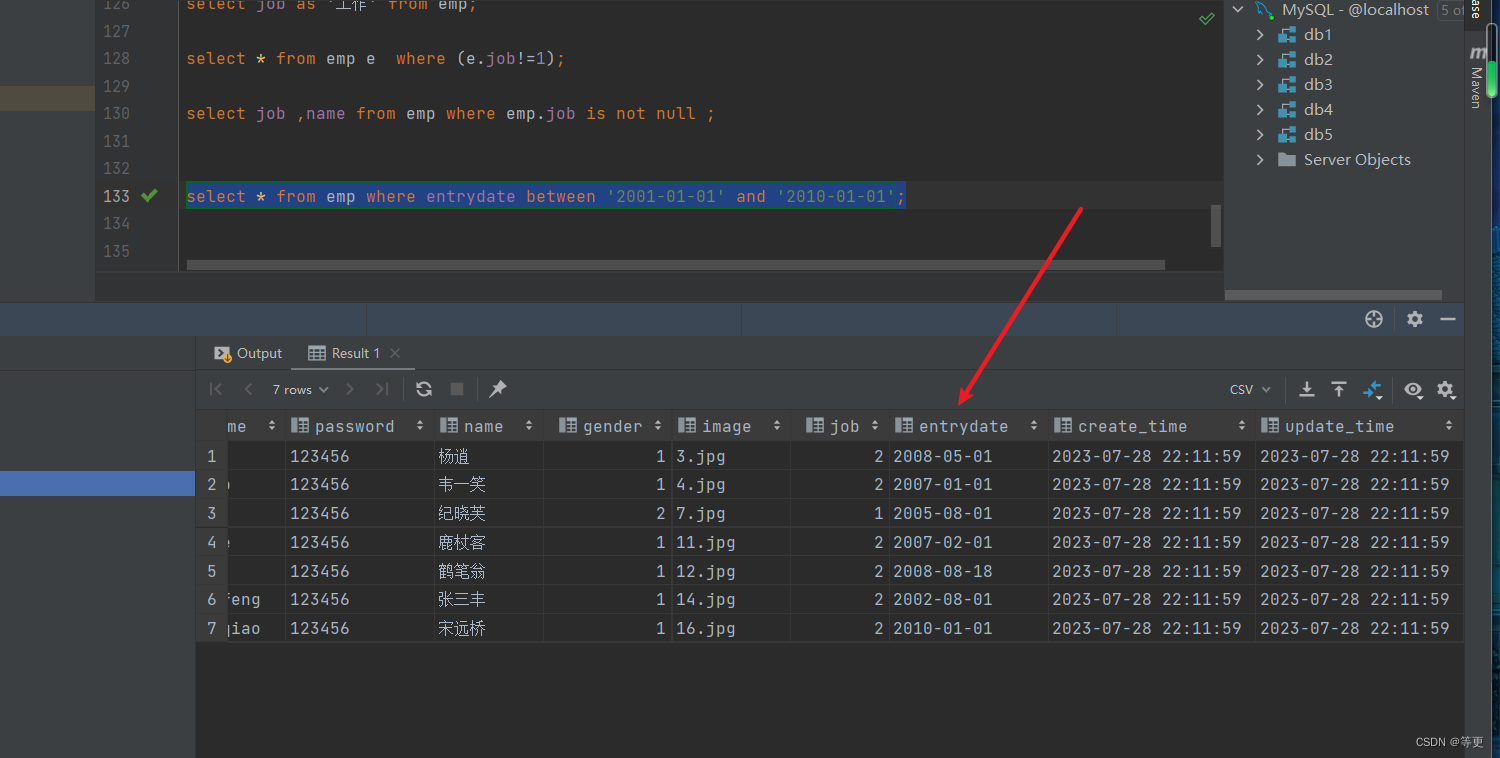
Task: Click the upload/import data icon
Action: 1339,389
